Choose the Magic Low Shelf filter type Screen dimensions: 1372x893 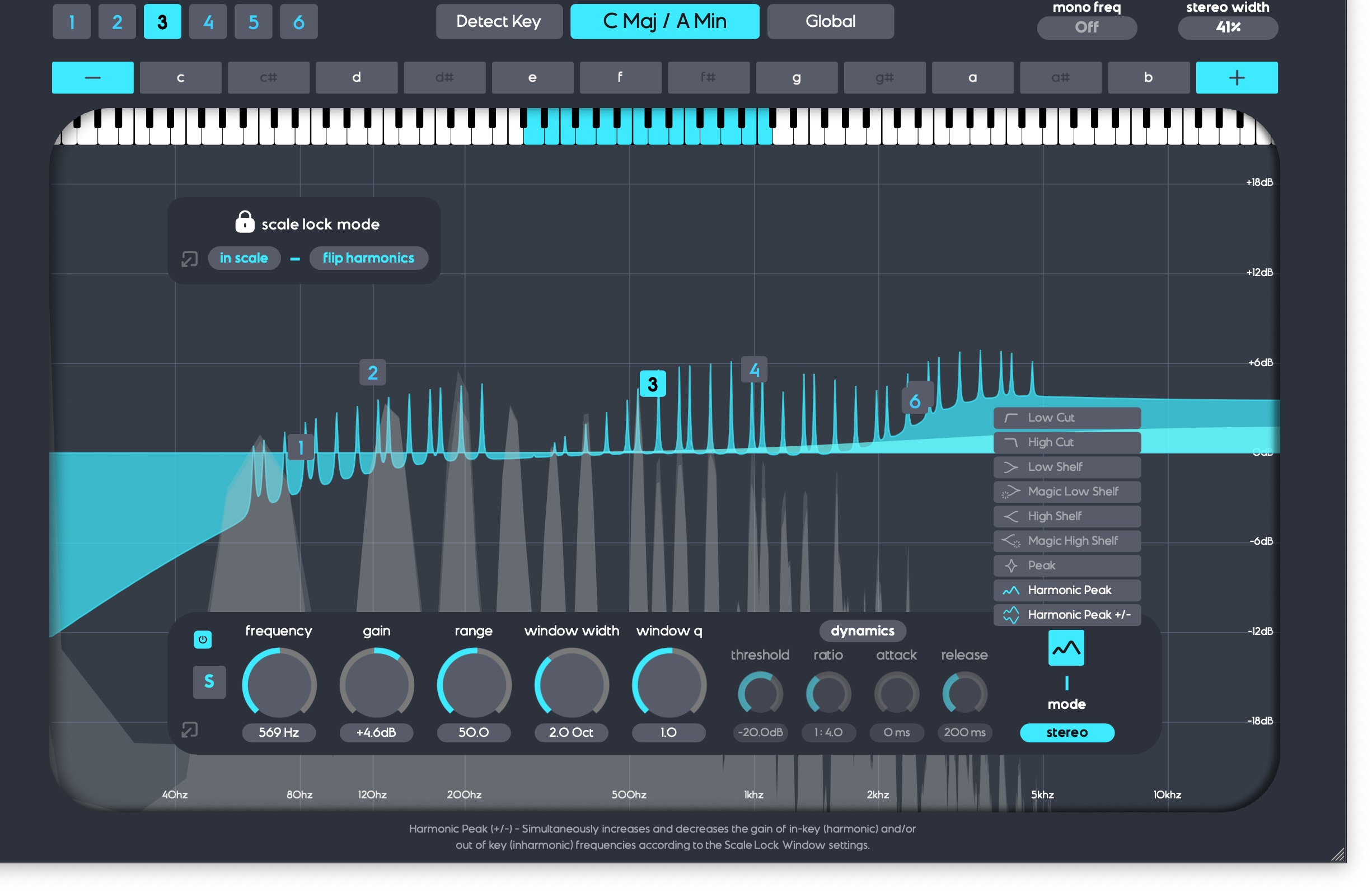tap(1066, 492)
